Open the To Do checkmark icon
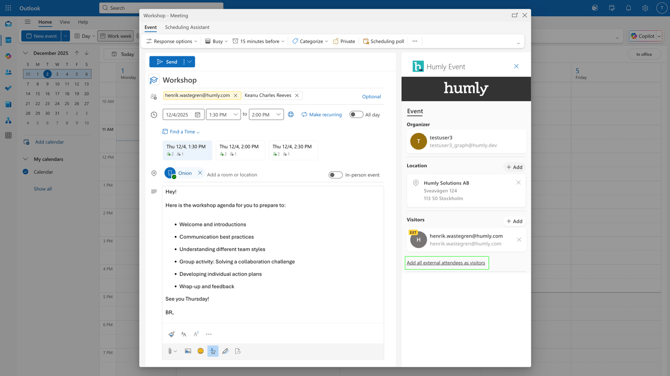670x376 pixels. (x=8, y=88)
